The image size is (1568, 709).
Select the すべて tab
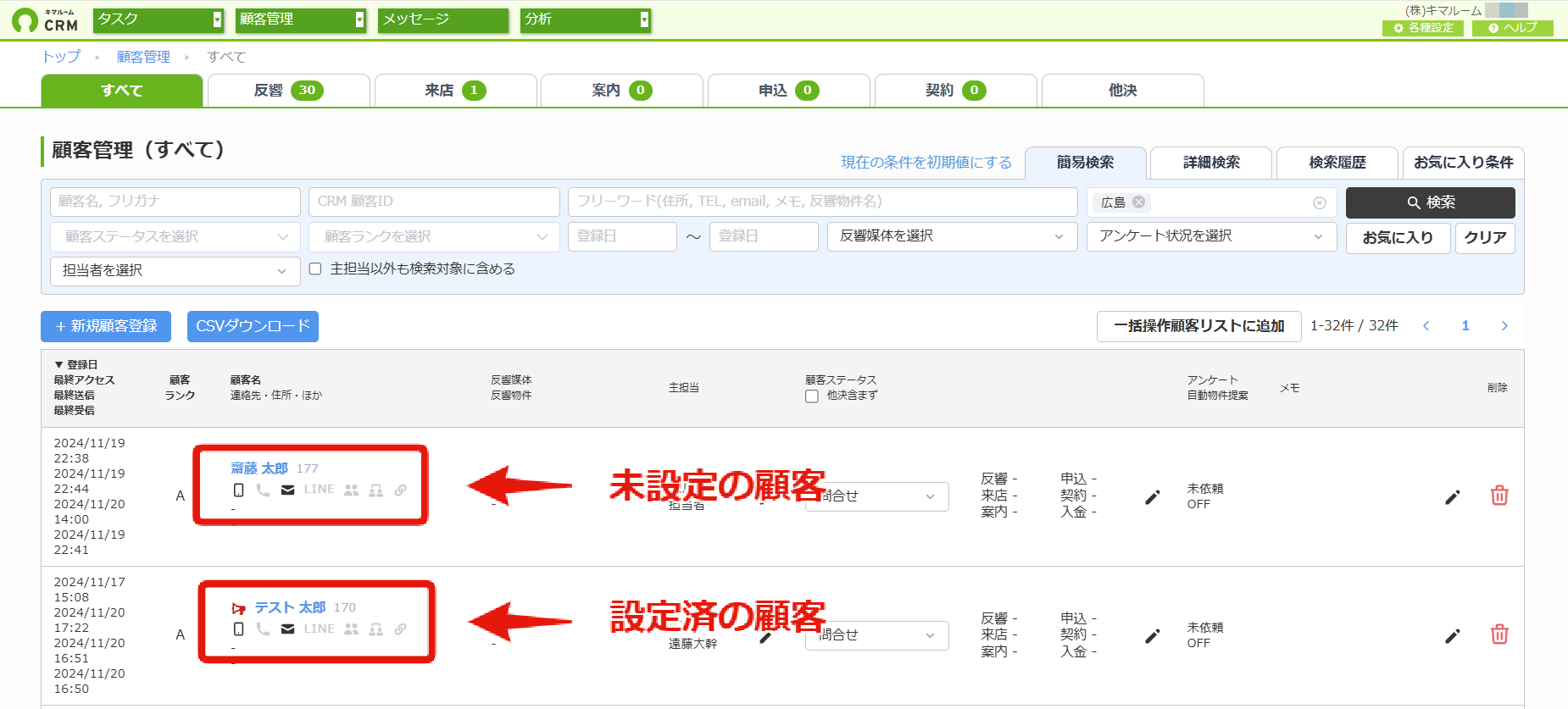click(x=122, y=91)
